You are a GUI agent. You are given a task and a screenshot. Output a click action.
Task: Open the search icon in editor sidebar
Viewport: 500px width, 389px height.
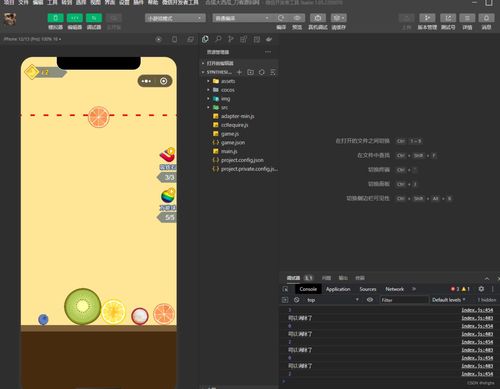point(218,39)
